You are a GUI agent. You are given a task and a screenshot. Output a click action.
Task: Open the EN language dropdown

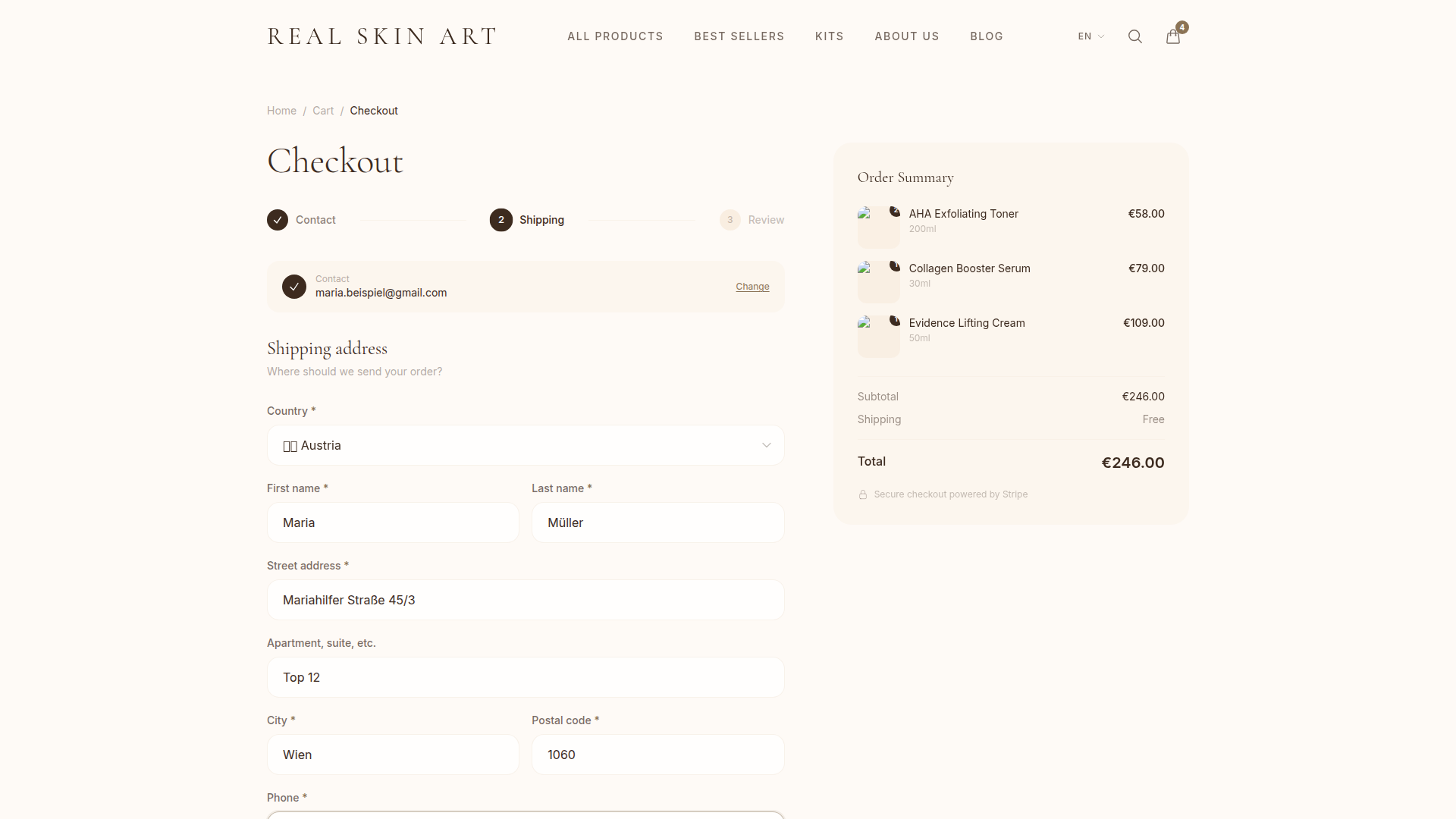click(1090, 36)
